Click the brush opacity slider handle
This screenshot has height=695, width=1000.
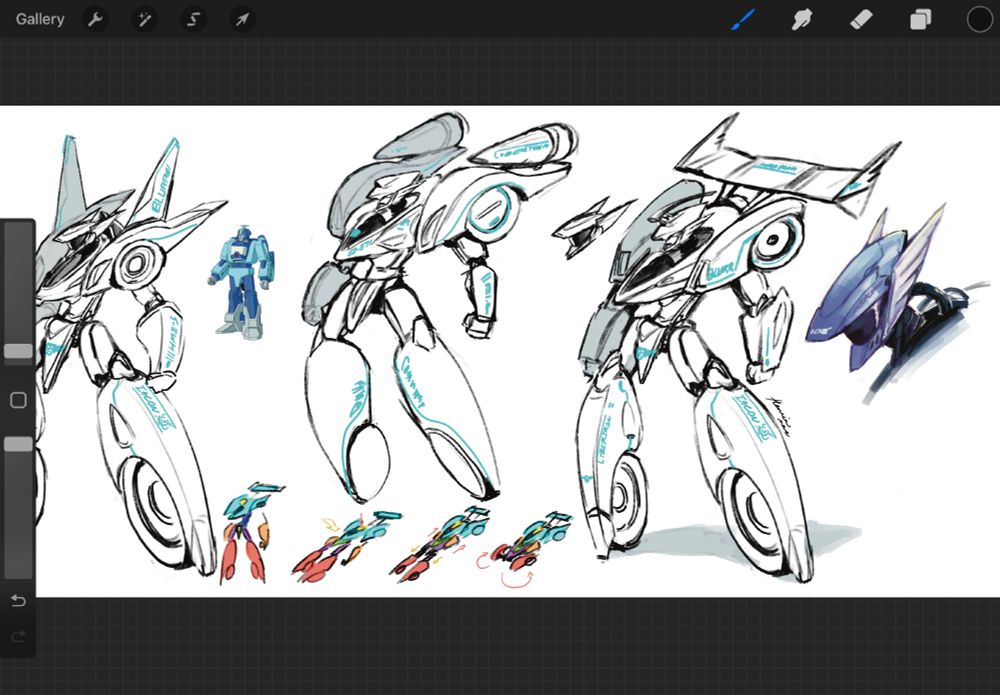coord(18,444)
